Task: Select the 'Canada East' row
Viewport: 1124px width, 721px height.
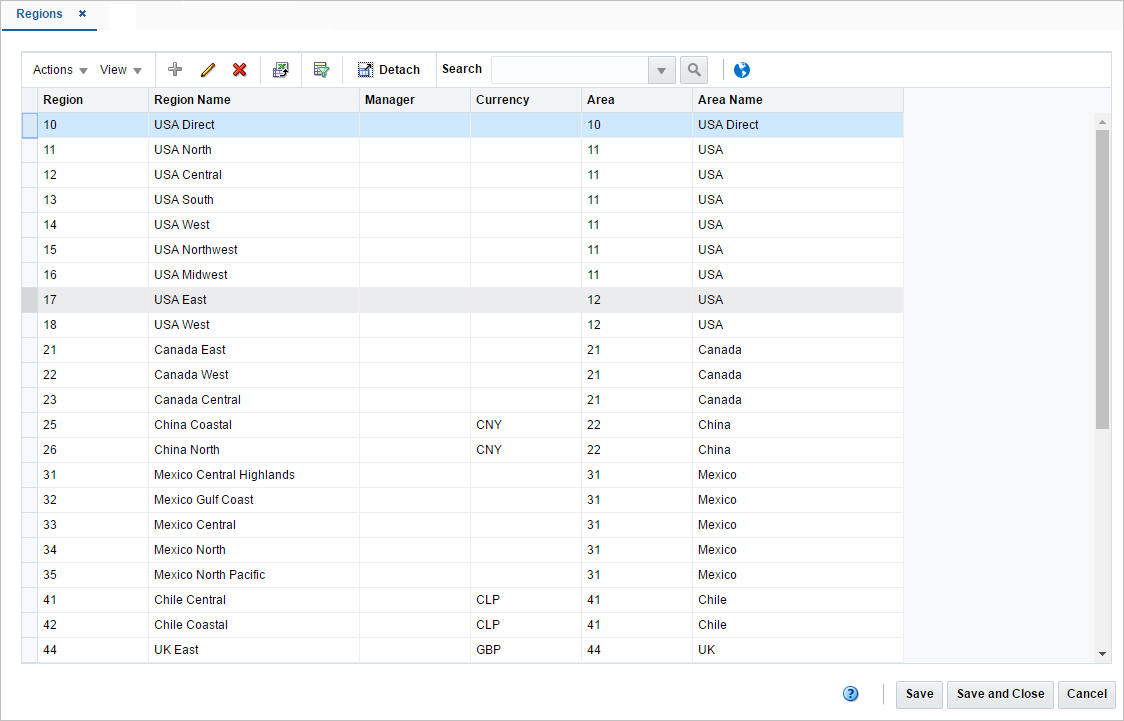Action: click(462, 350)
